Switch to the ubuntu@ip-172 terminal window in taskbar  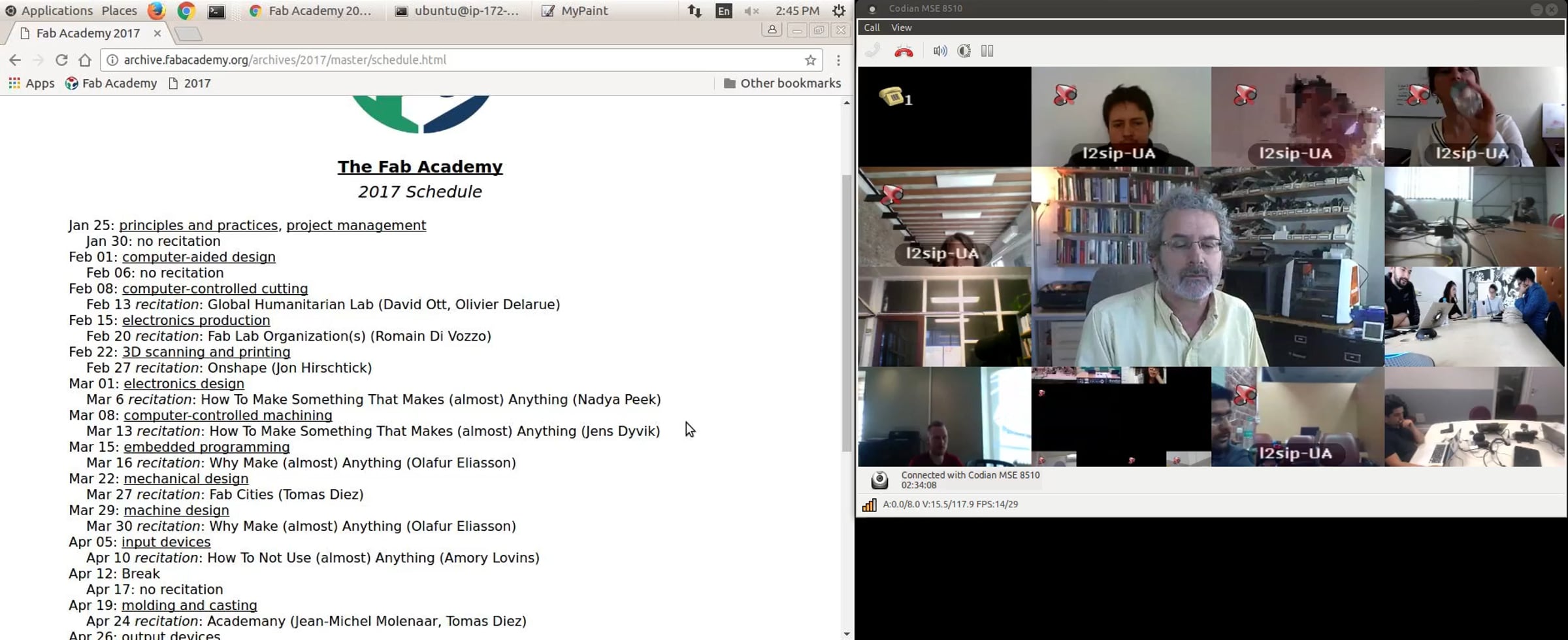(457, 10)
